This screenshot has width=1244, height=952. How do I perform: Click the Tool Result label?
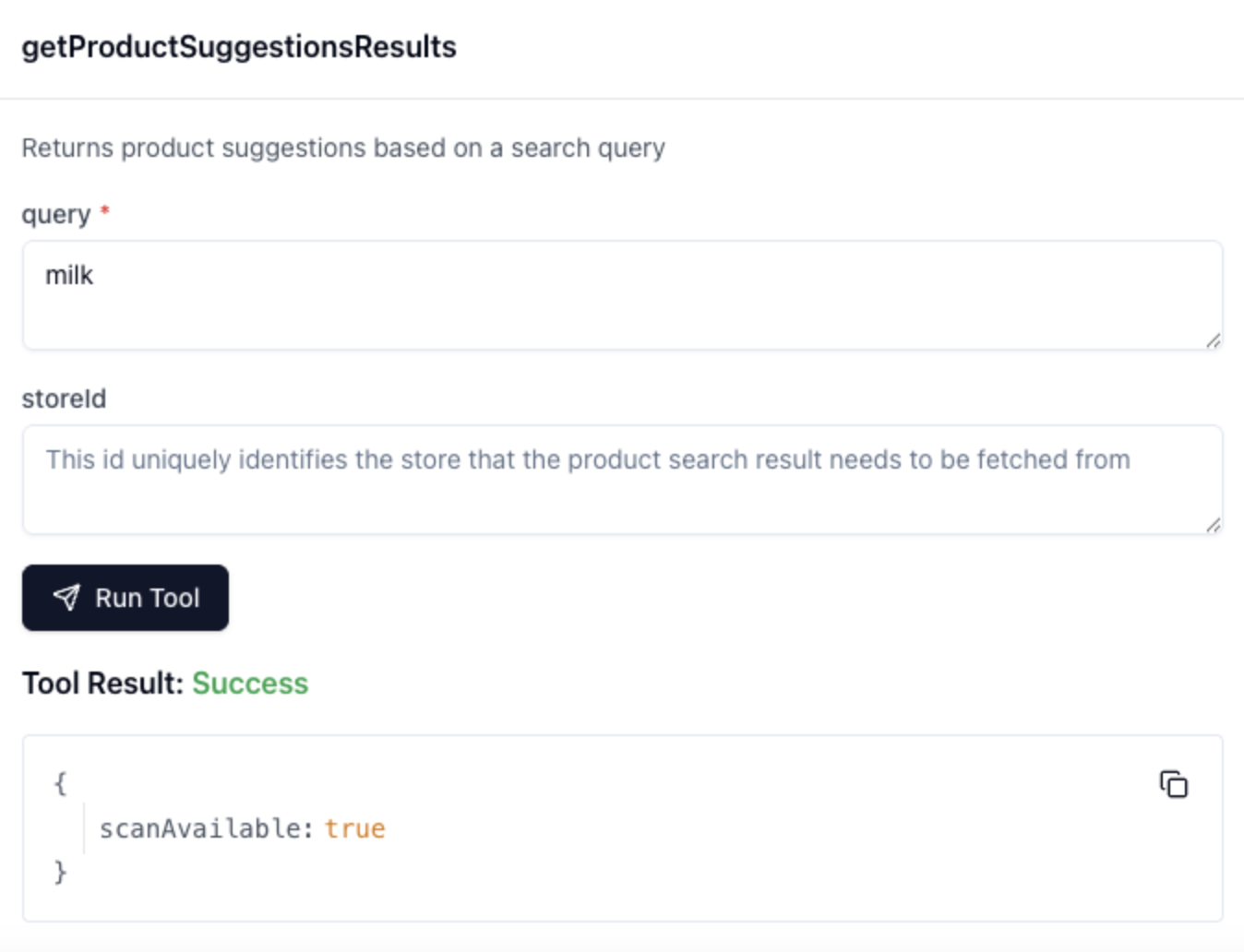click(102, 684)
